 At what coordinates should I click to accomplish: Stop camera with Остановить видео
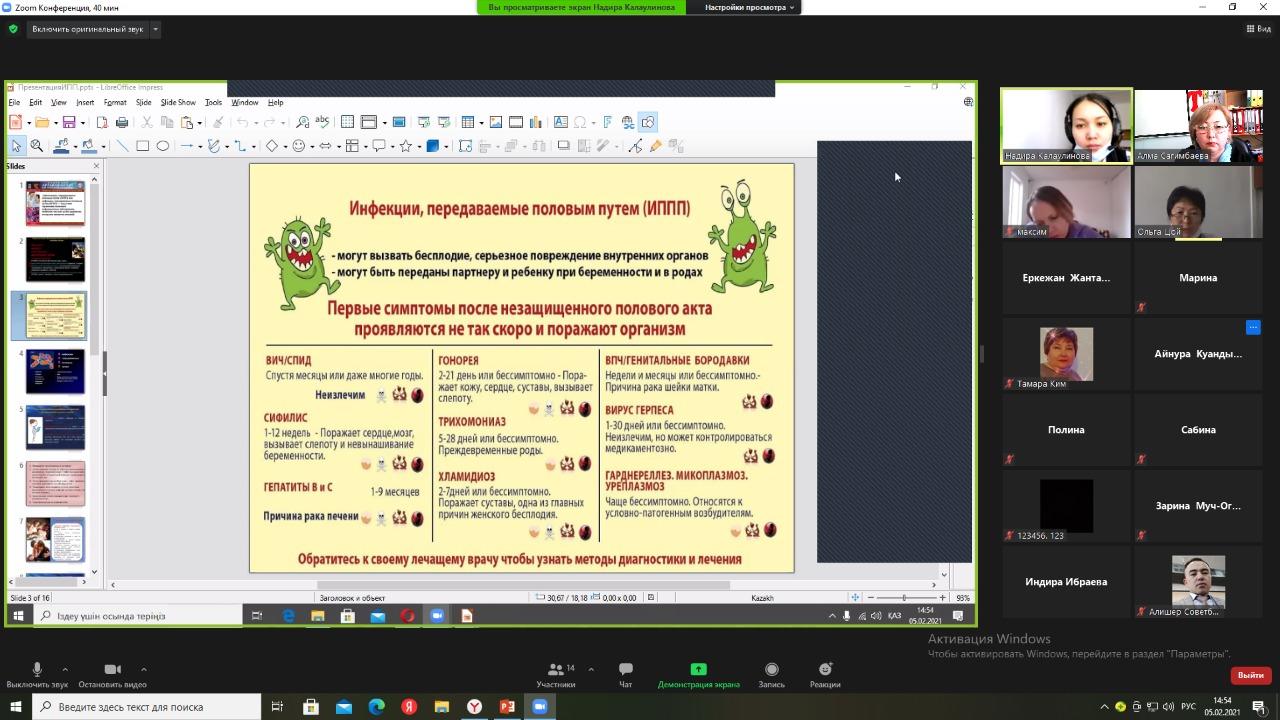(112, 675)
